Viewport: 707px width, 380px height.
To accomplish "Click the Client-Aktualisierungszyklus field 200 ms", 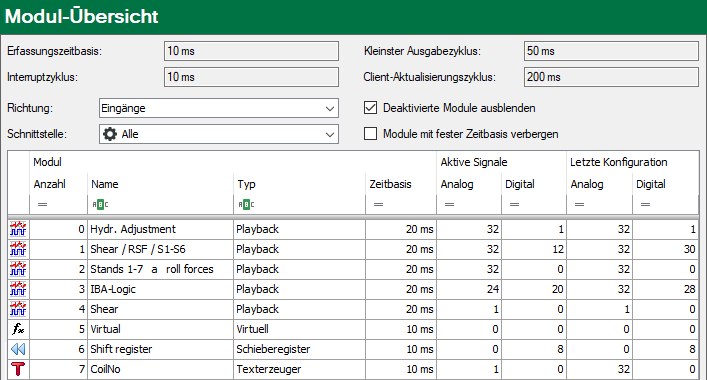I will click(x=611, y=77).
